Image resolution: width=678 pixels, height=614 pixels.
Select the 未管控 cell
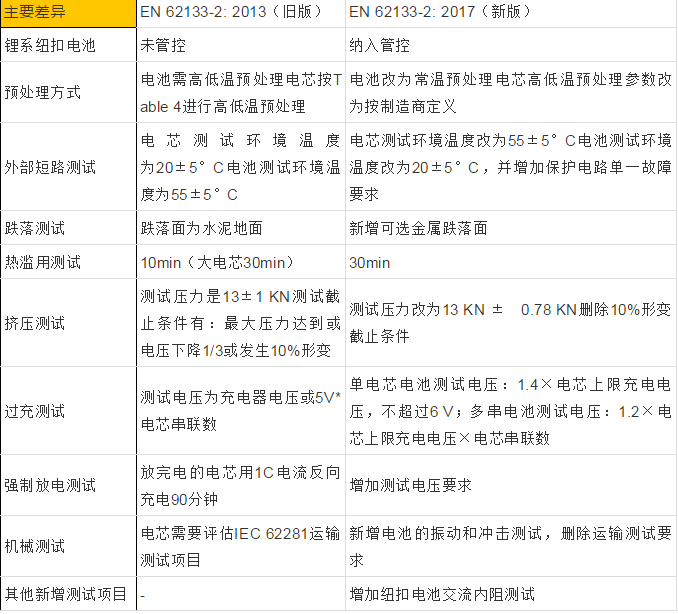click(164, 46)
